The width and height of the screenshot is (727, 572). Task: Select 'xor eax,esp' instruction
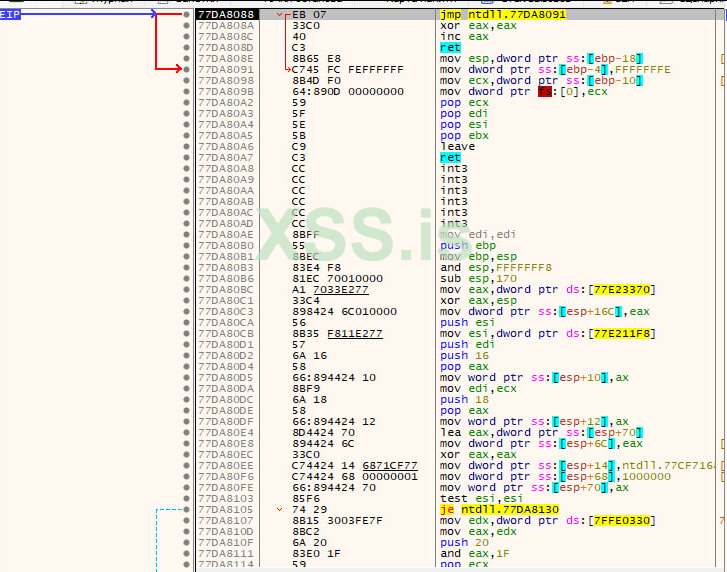[x=478, y=300]
